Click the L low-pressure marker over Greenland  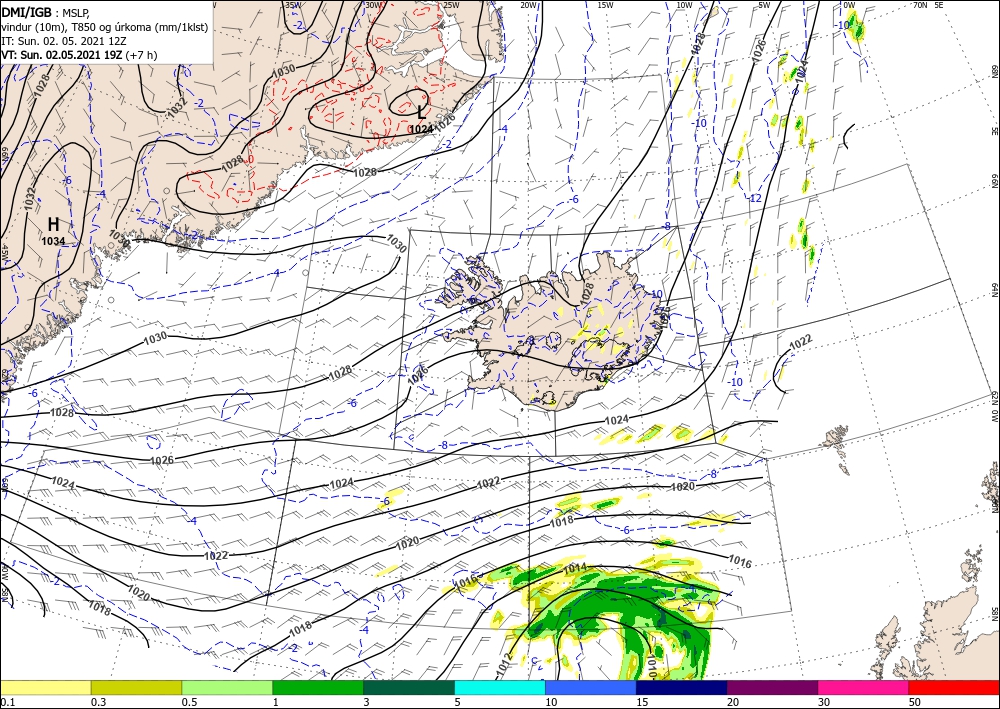[421, 113]
